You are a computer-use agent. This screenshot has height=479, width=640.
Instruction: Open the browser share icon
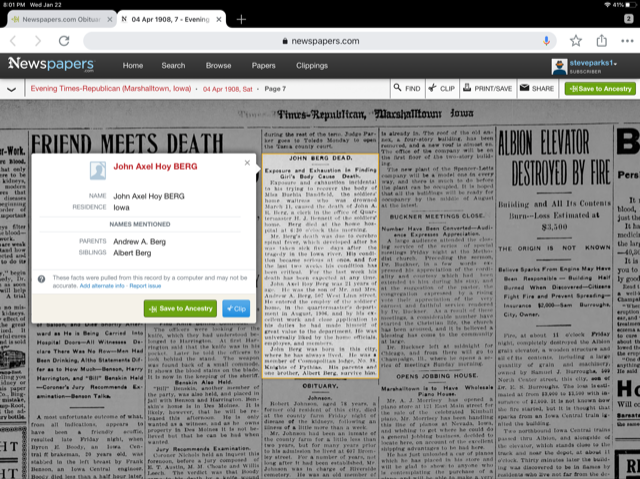pos(602,41)
